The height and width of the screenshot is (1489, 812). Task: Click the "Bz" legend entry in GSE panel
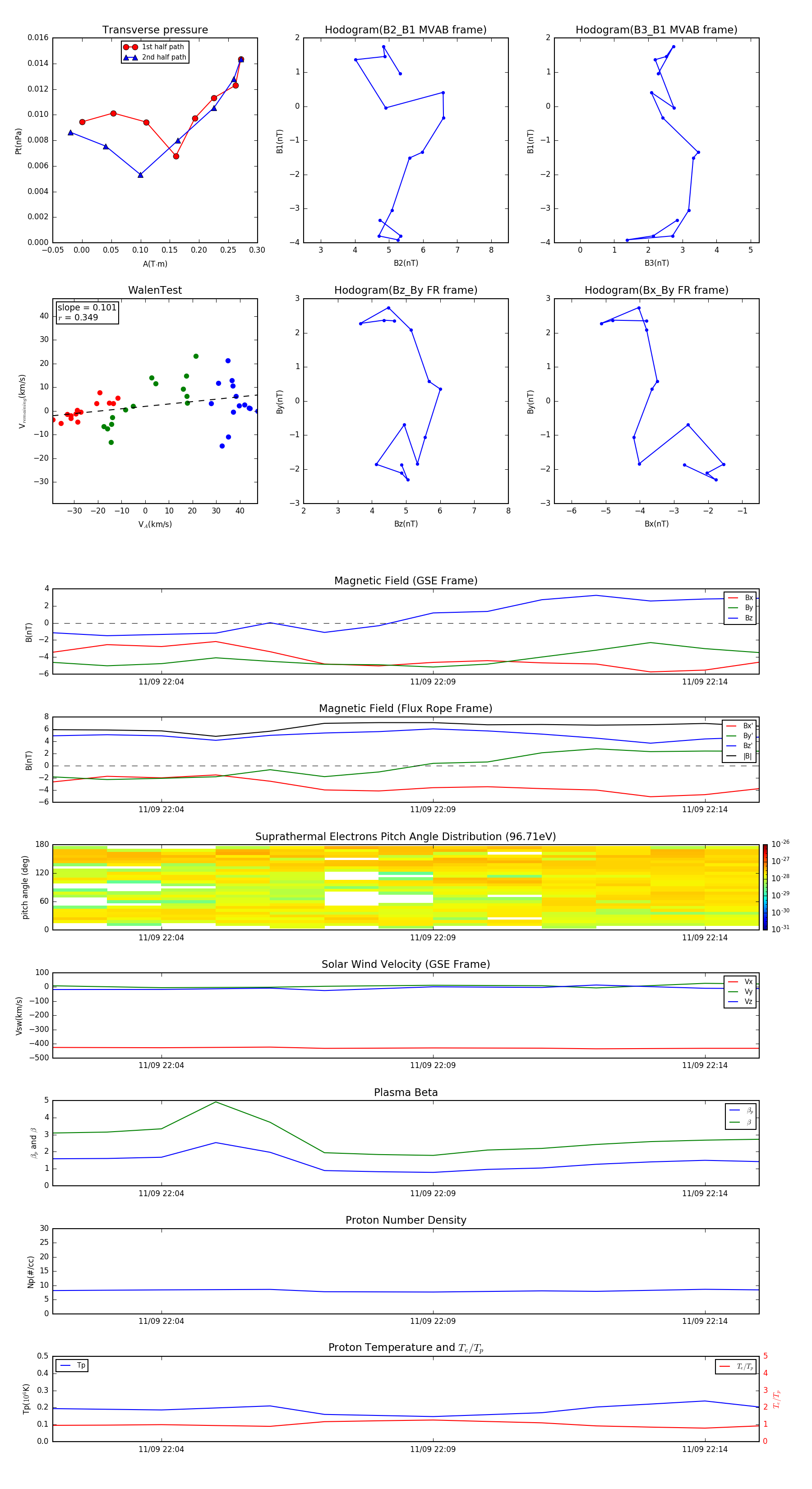coord(740,618)
